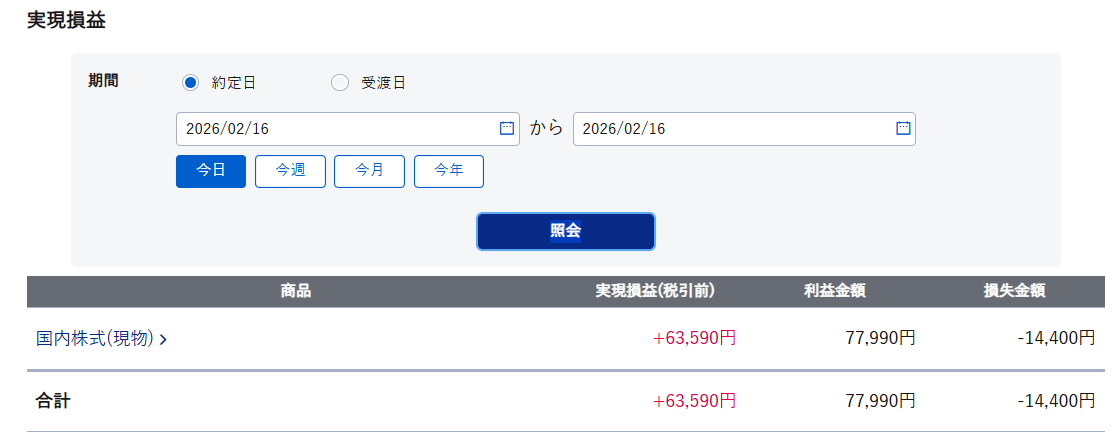Focus the end date input field
The height and width of the screenshot is (442, 1112).
click(732, 129)
